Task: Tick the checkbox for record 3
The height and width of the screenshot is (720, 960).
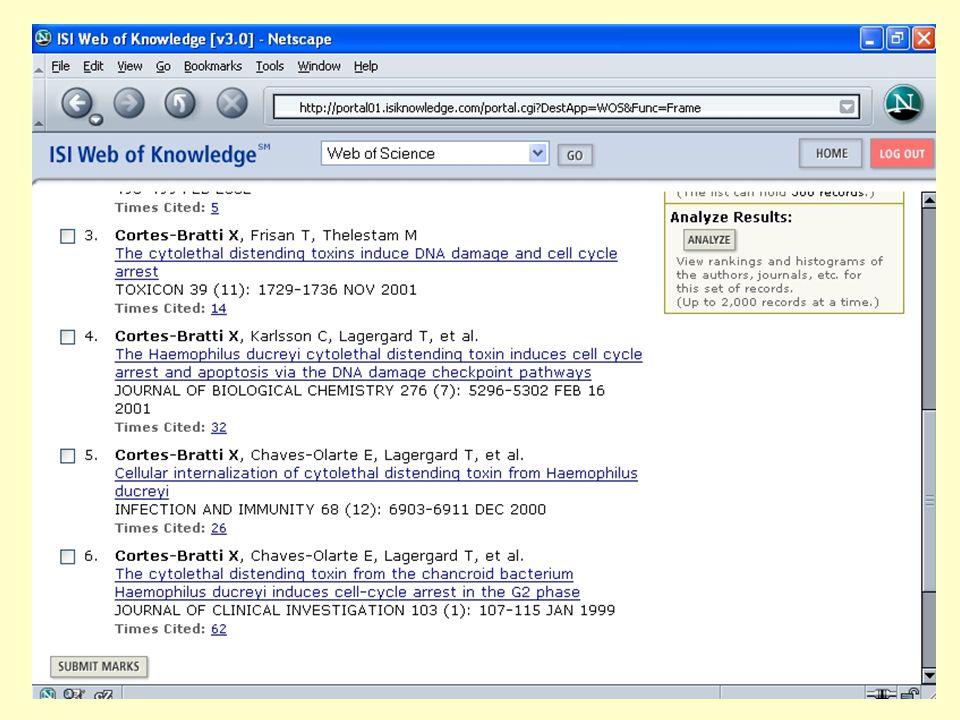Action: [x=67, y=236]
